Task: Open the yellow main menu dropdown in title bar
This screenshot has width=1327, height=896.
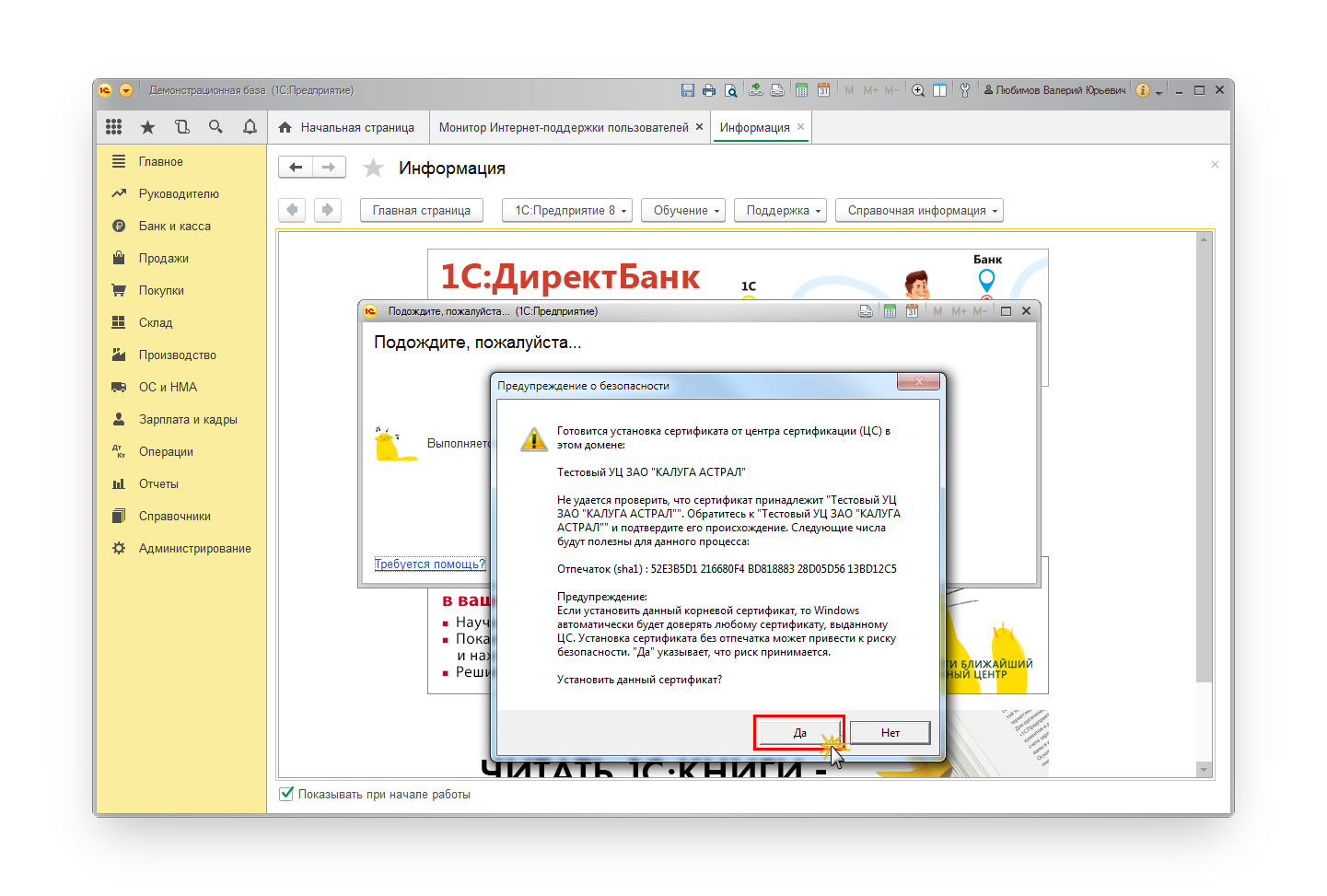Action: click(126, 90)
